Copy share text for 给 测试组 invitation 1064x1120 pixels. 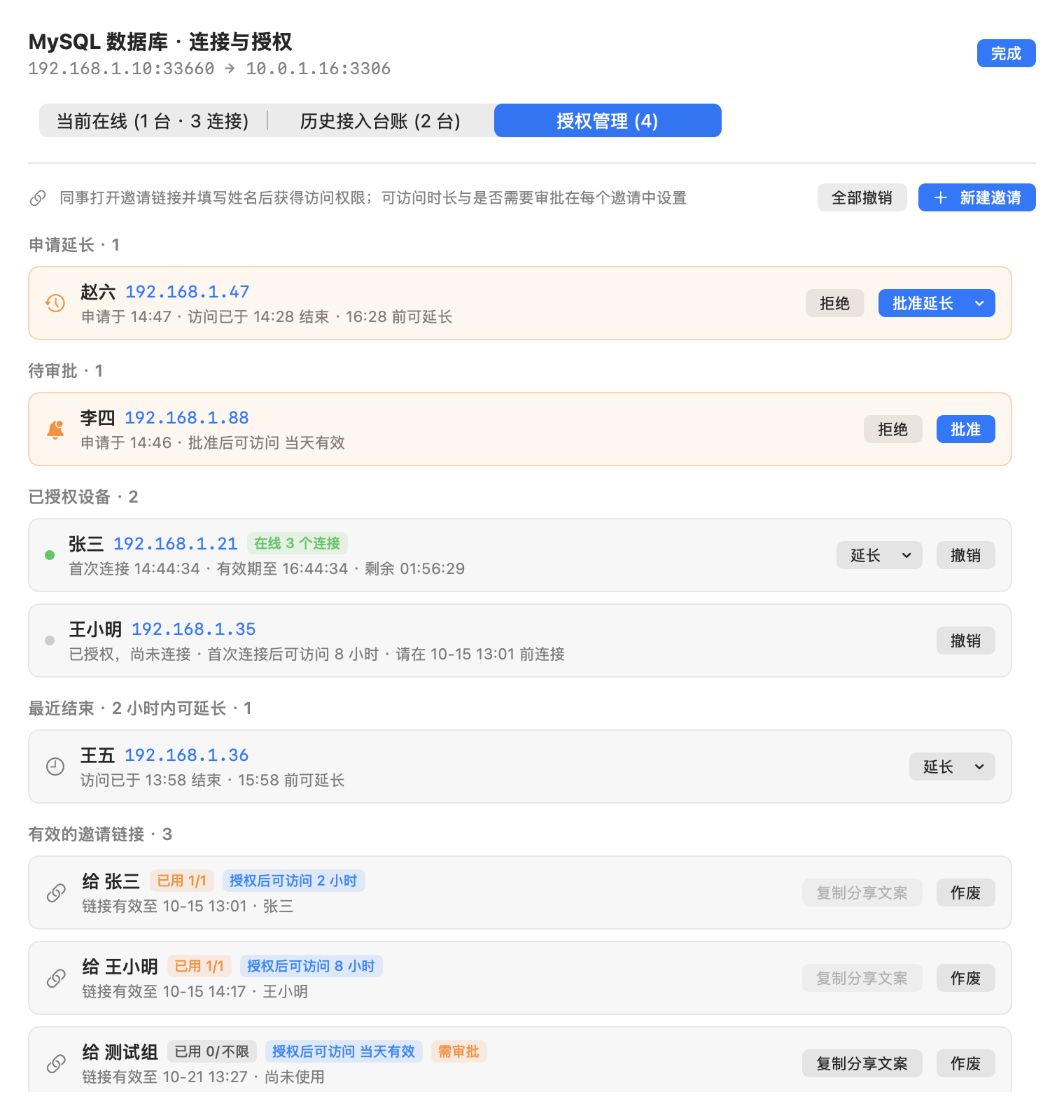(862, 1063)
